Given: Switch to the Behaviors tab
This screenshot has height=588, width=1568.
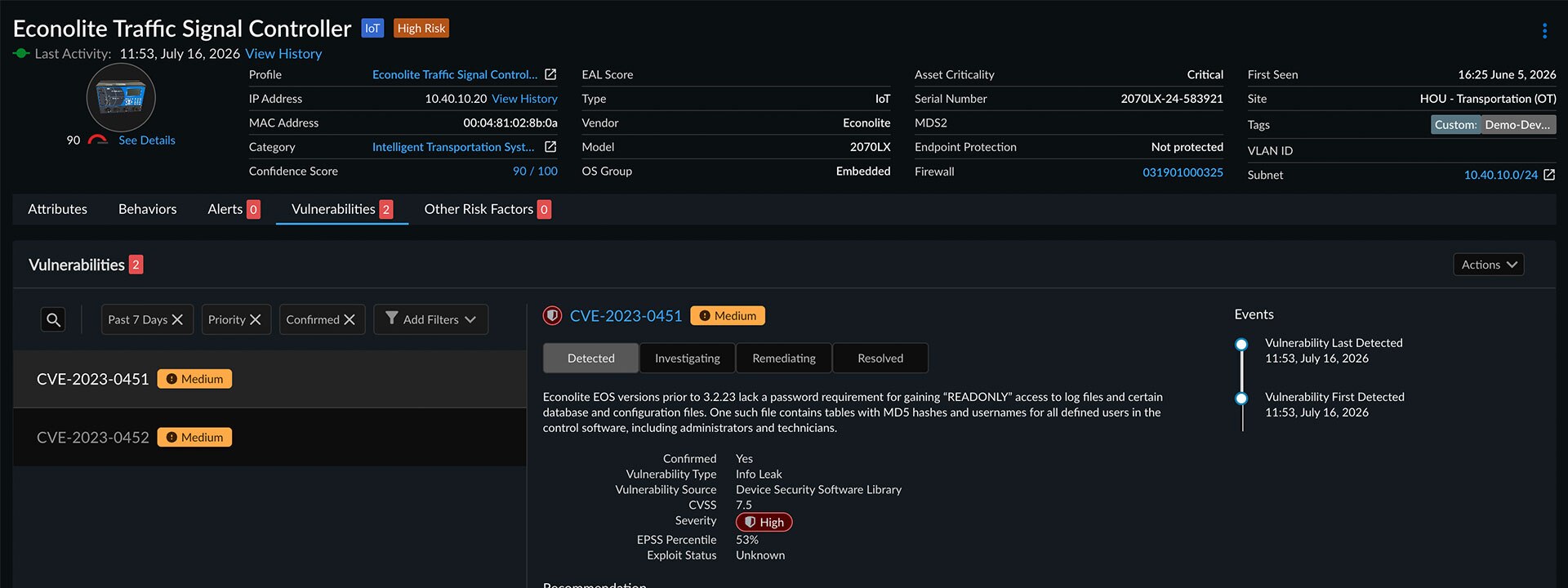Looking at the screenshot, I should click(x=147, y=209).
